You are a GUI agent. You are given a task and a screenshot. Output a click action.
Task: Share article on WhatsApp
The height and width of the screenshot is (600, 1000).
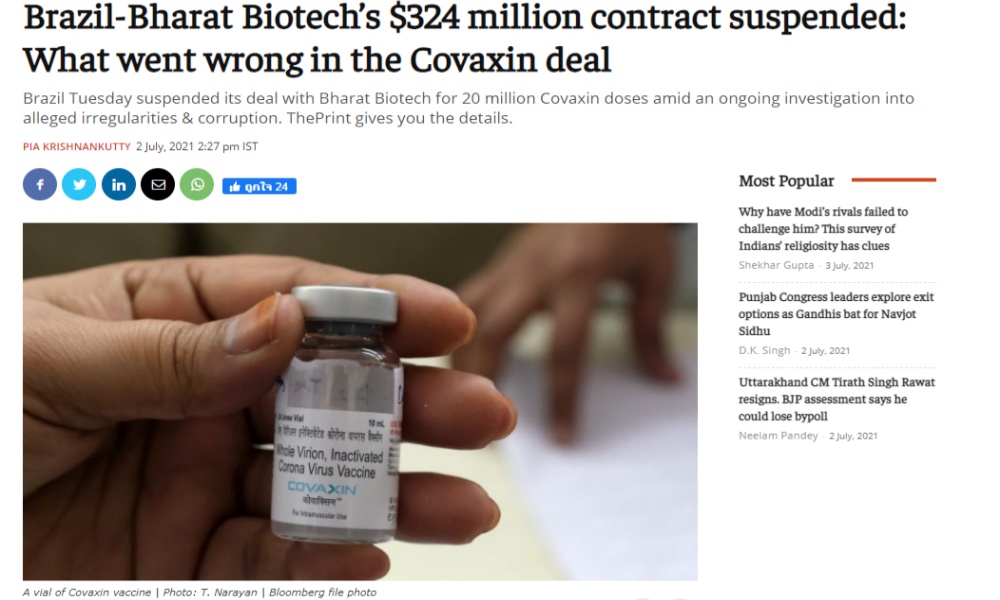point(196,185)
